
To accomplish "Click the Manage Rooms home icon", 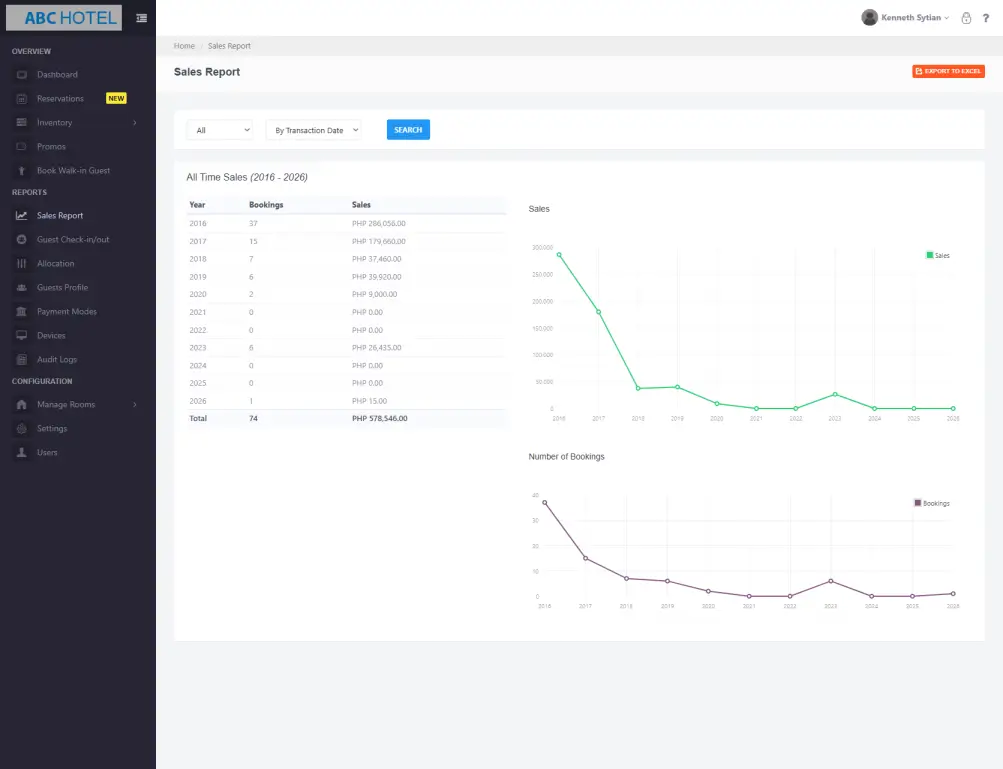I will tap(22, 404).
